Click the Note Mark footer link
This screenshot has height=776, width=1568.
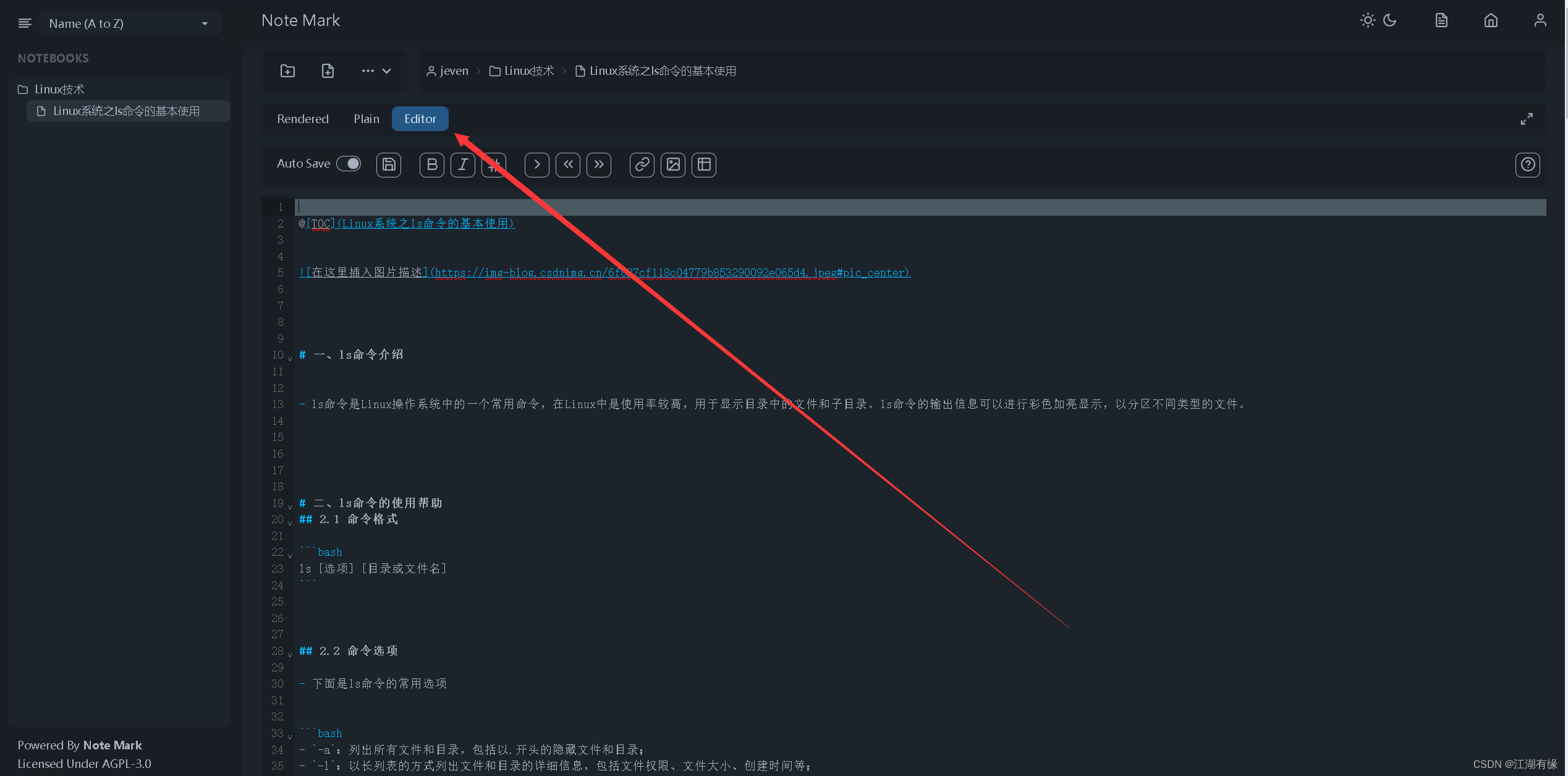pyautogui.click(x=112, y=745)
